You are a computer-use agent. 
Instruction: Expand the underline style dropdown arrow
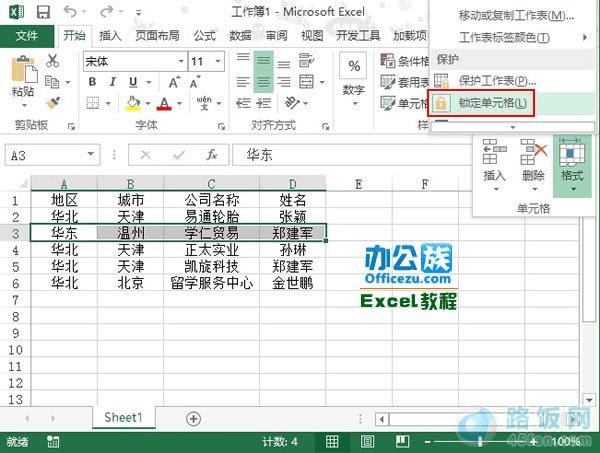coord(149,82)
